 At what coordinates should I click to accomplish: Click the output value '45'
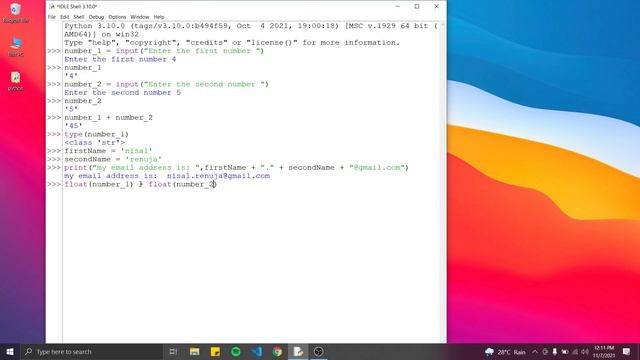(73, 126)
